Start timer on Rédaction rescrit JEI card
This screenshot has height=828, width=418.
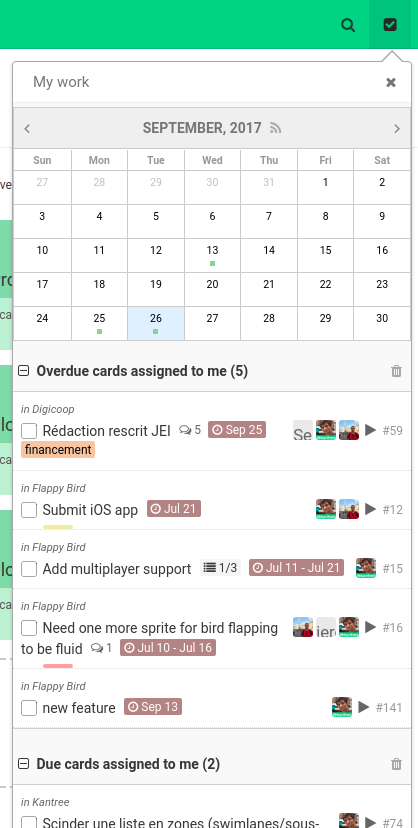tap(370, 430)
